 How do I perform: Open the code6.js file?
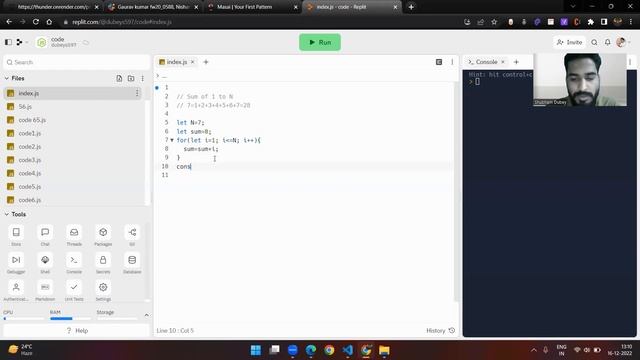pyautogui.click(x=74, y=200)
